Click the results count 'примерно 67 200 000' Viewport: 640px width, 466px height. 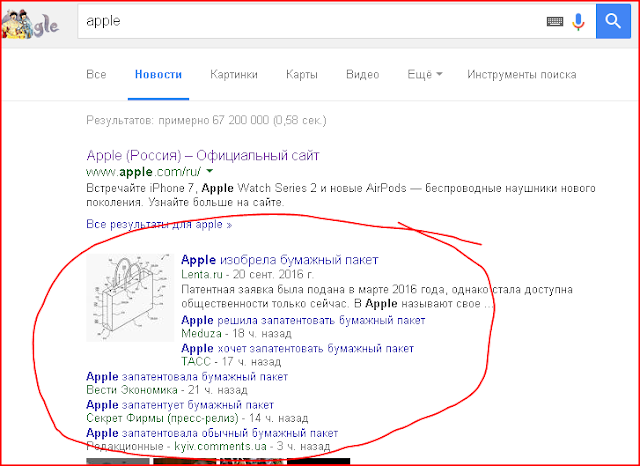click(213, 120)
